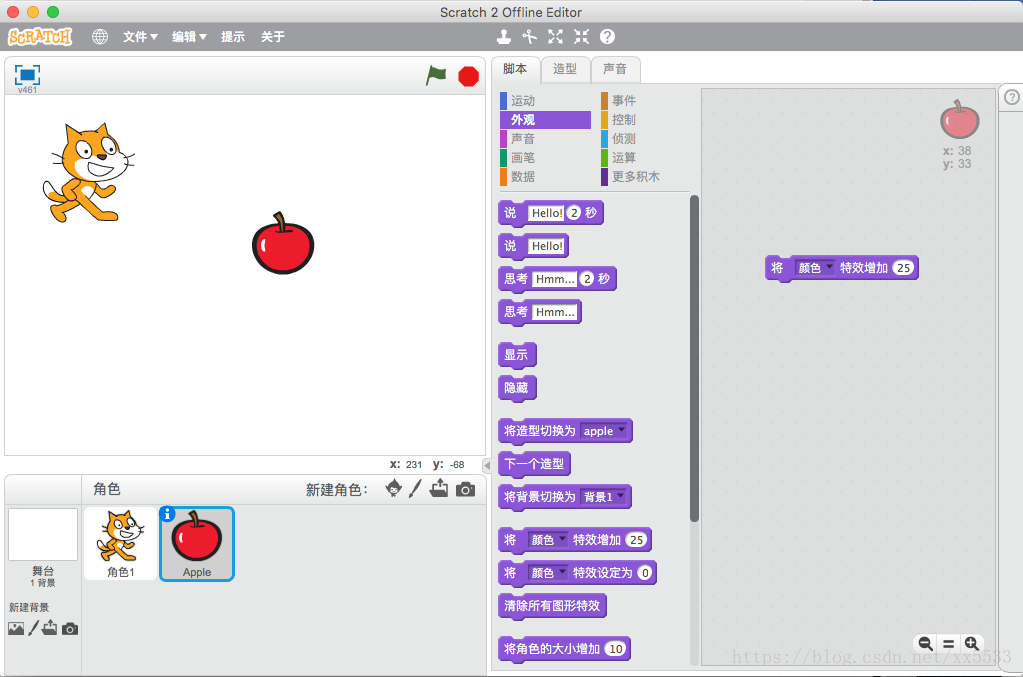Zoom in on the scripts area
Image resolution: width=1023 pixels, height=677 pixels.
[x=971, y=644]
